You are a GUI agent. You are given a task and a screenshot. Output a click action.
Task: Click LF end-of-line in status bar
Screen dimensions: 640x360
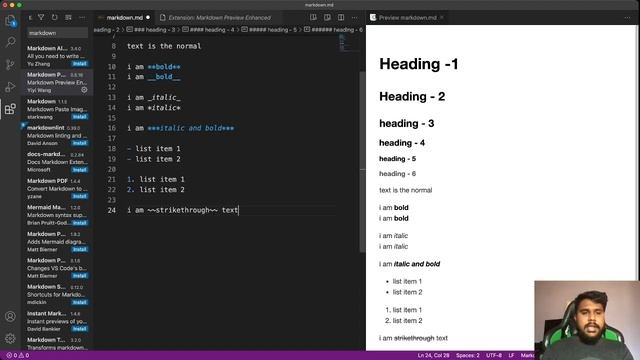[x=511, y=356]
